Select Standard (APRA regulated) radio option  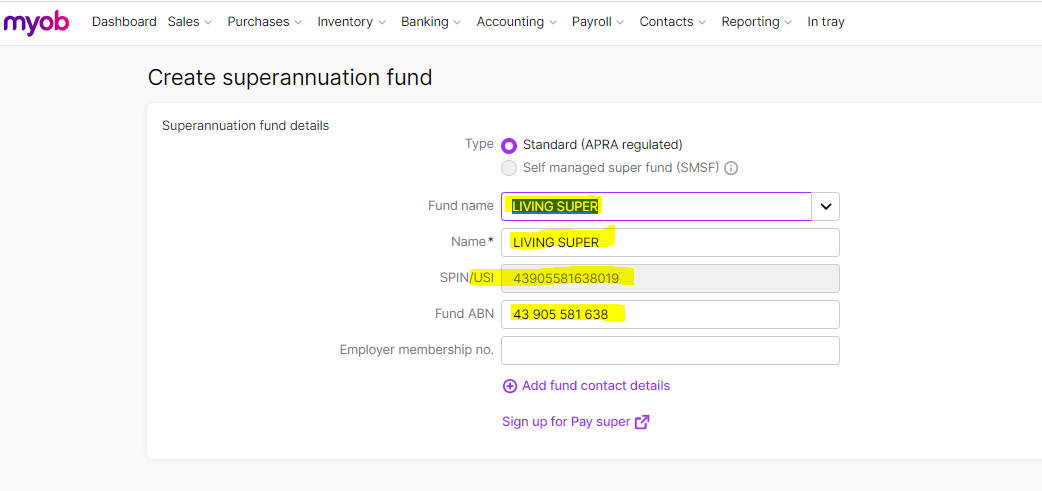(x=509, y=145)
